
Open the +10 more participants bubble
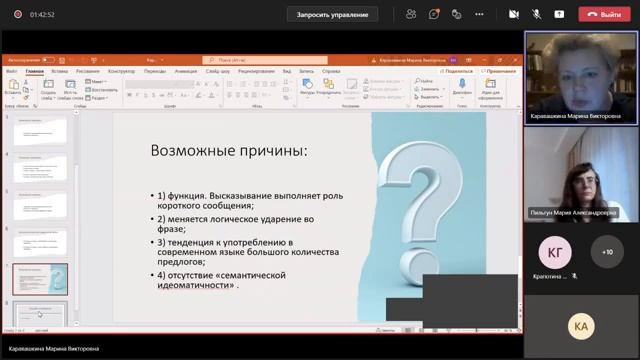(607, 252)
